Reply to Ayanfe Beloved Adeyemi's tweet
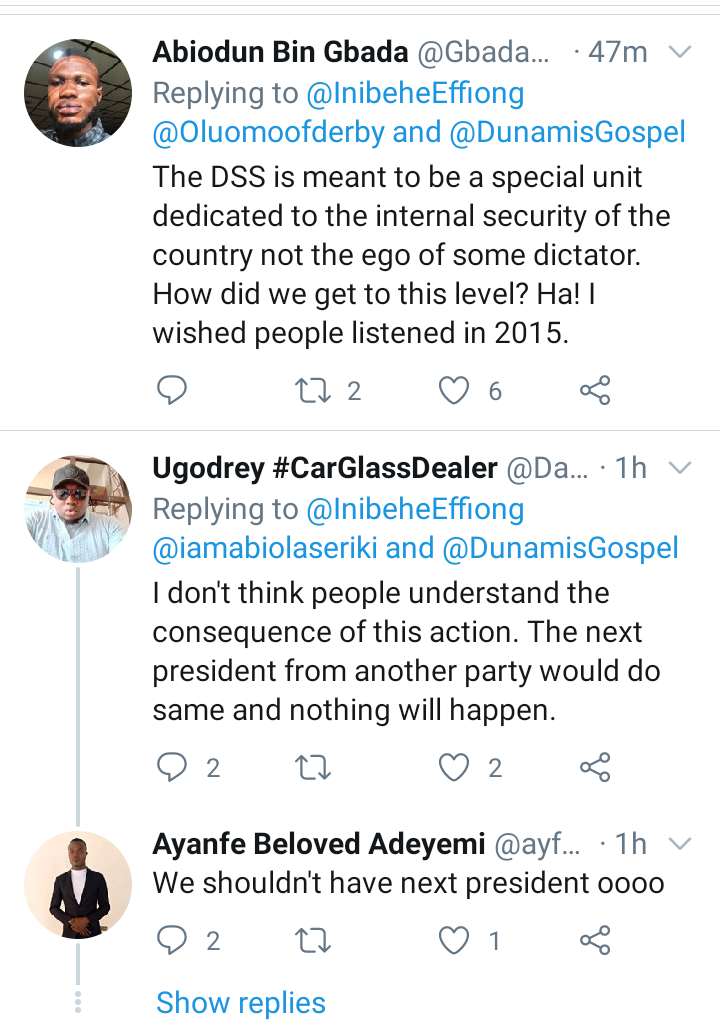The image size is (720, 1027). 172,941
